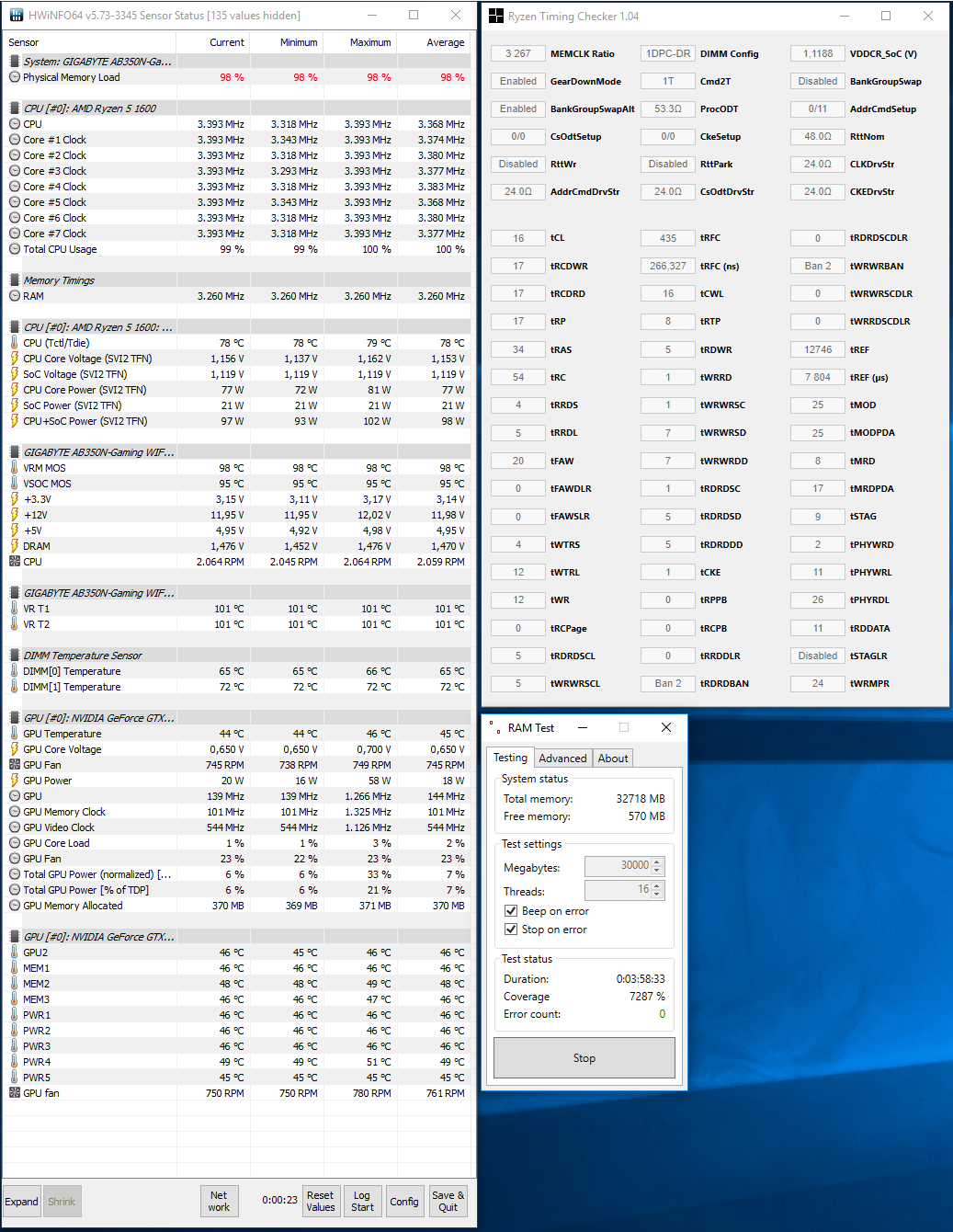
Task: Click Save & Quit in HWiNFO64
Action: (x=448, y=1201)
